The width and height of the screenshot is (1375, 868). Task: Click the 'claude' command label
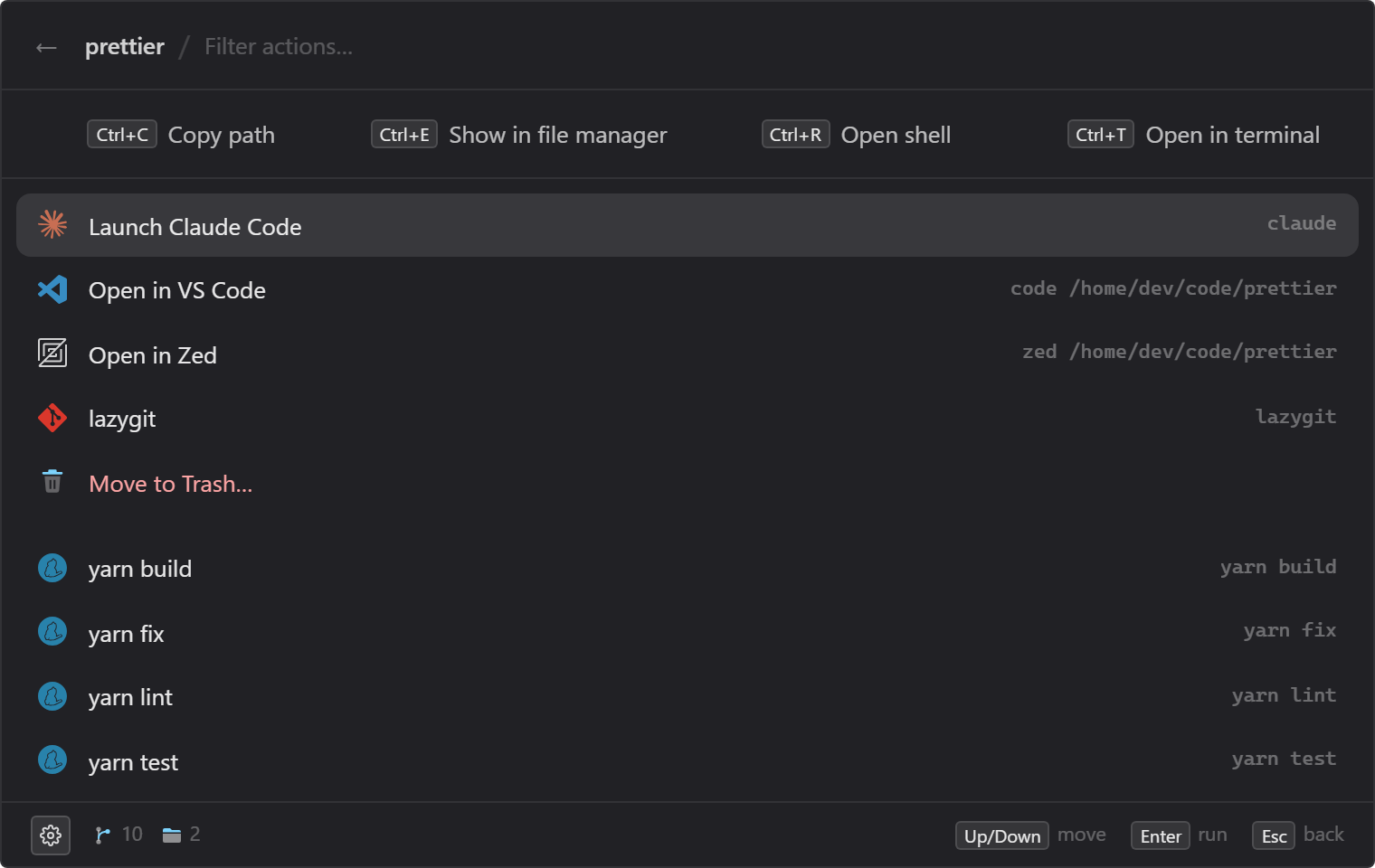click(x=1302, y=223)
